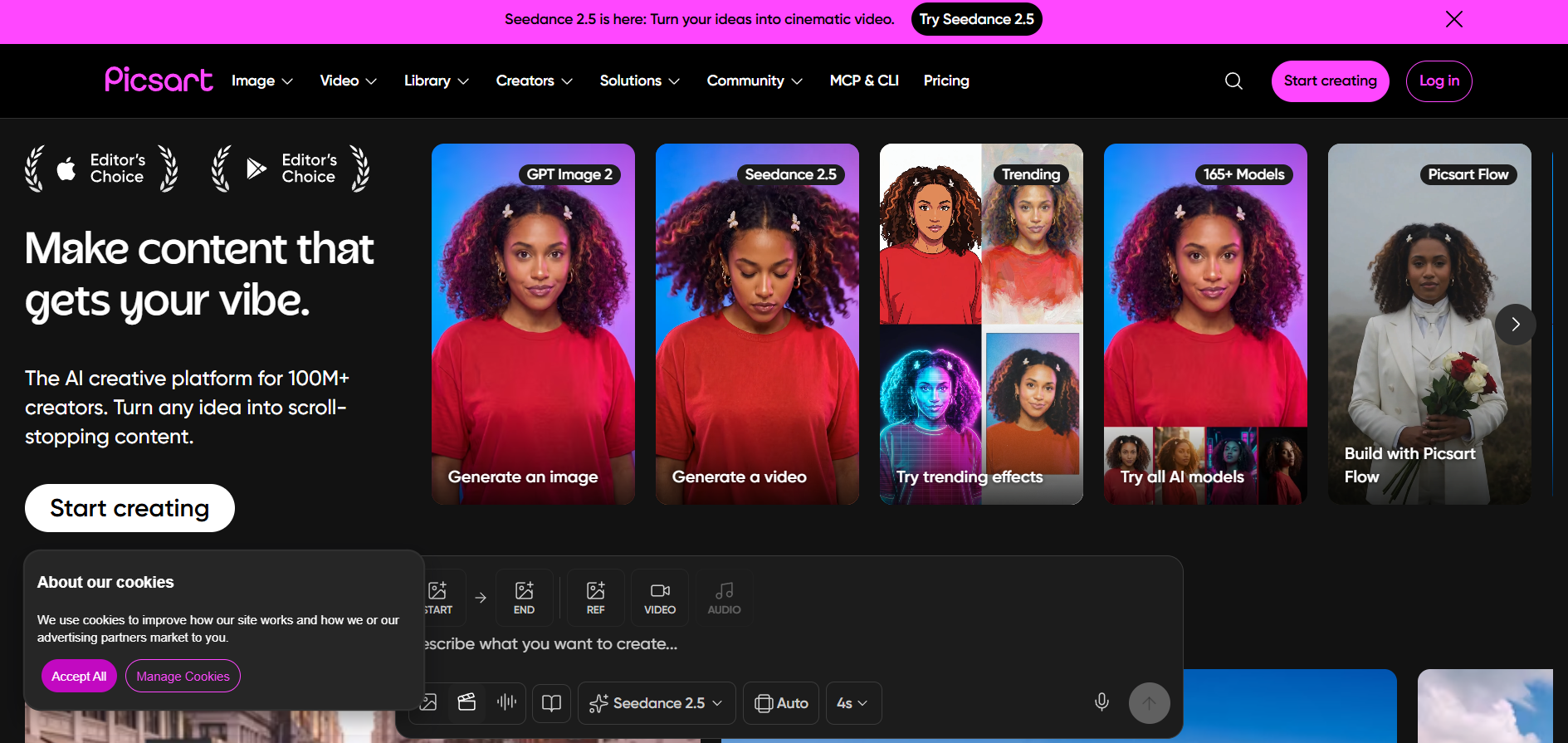Switch to image generation mode icon

pyautogui.click(x=429, y=703)
